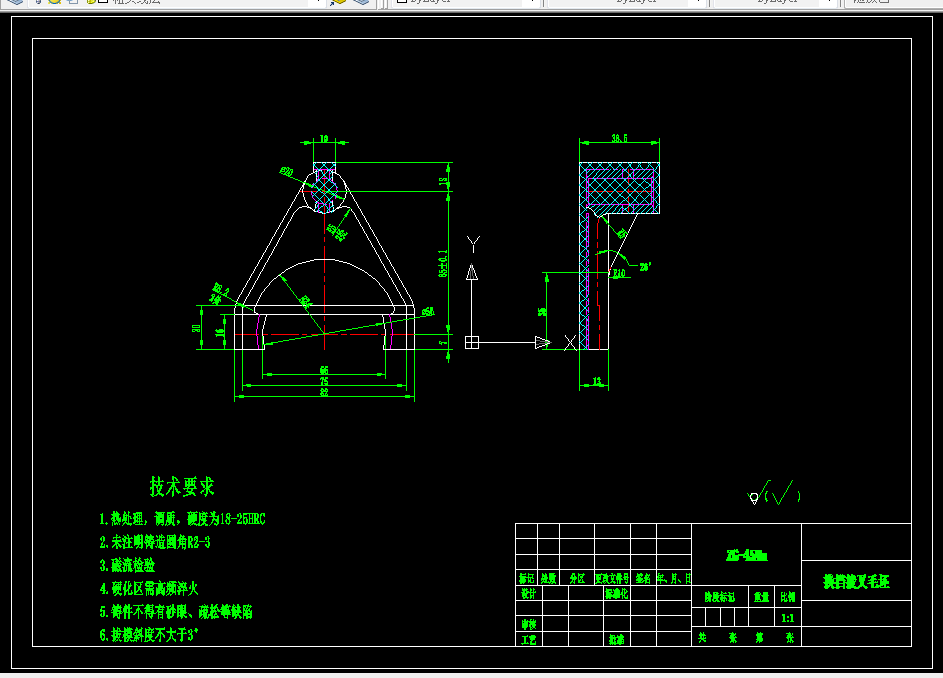Click the 85±0.1 vertical dimension
The image size is (943, 678).
tap(443, 263)
